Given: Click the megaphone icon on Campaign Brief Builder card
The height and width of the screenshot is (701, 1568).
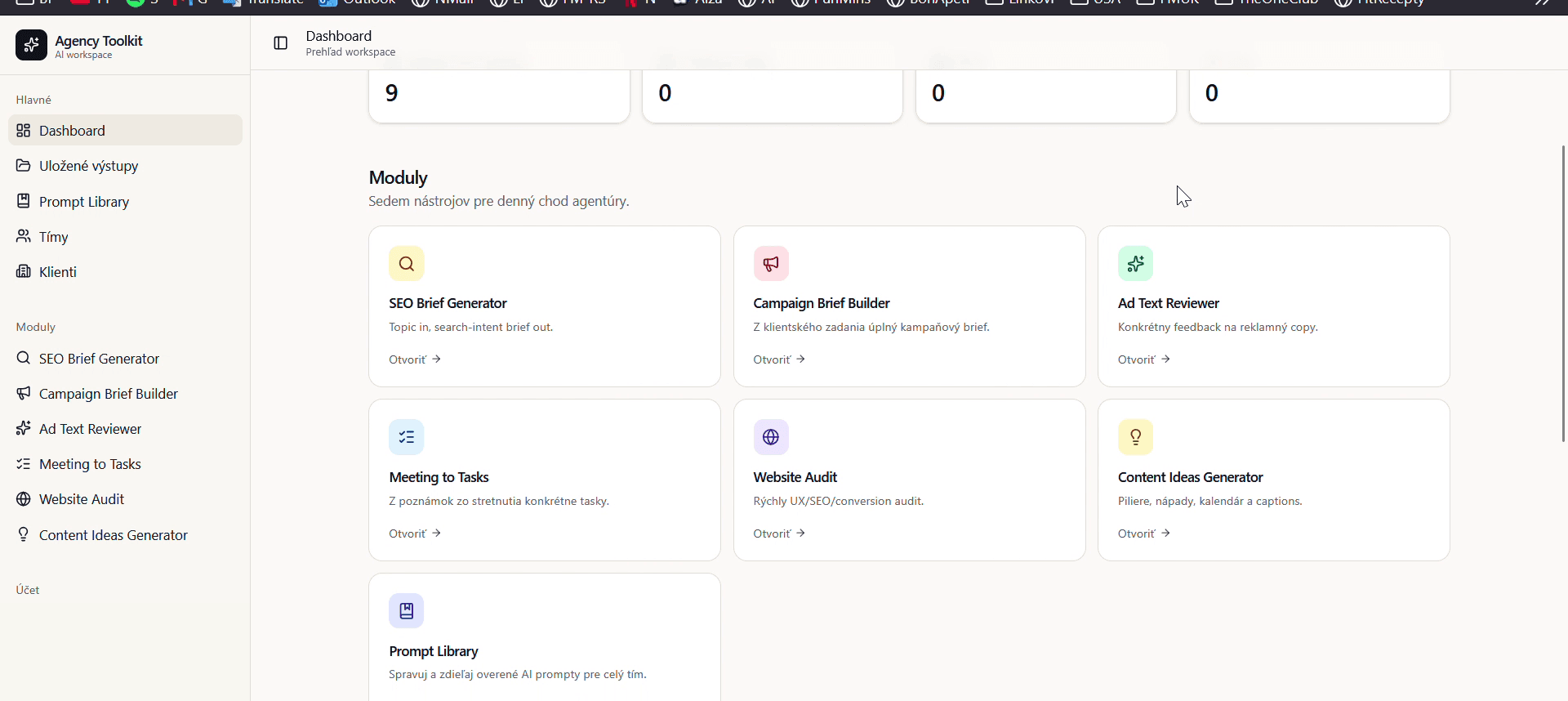Looking at the screenshot, I should [771, 264].
